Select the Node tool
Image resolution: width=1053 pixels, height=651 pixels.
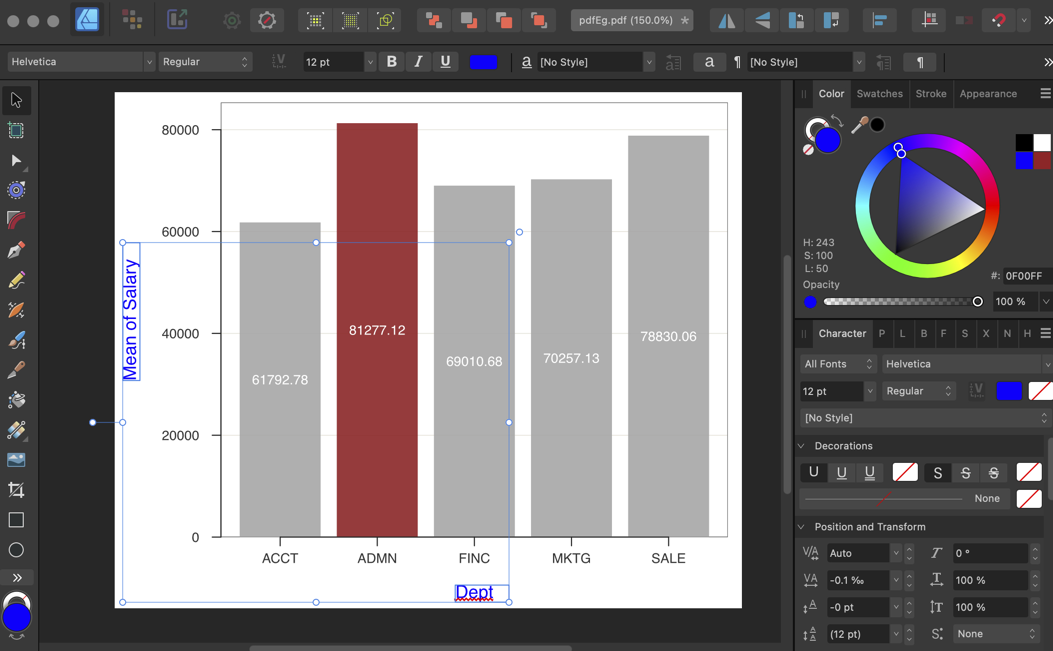pyautogui.click(x=16, y=160)
